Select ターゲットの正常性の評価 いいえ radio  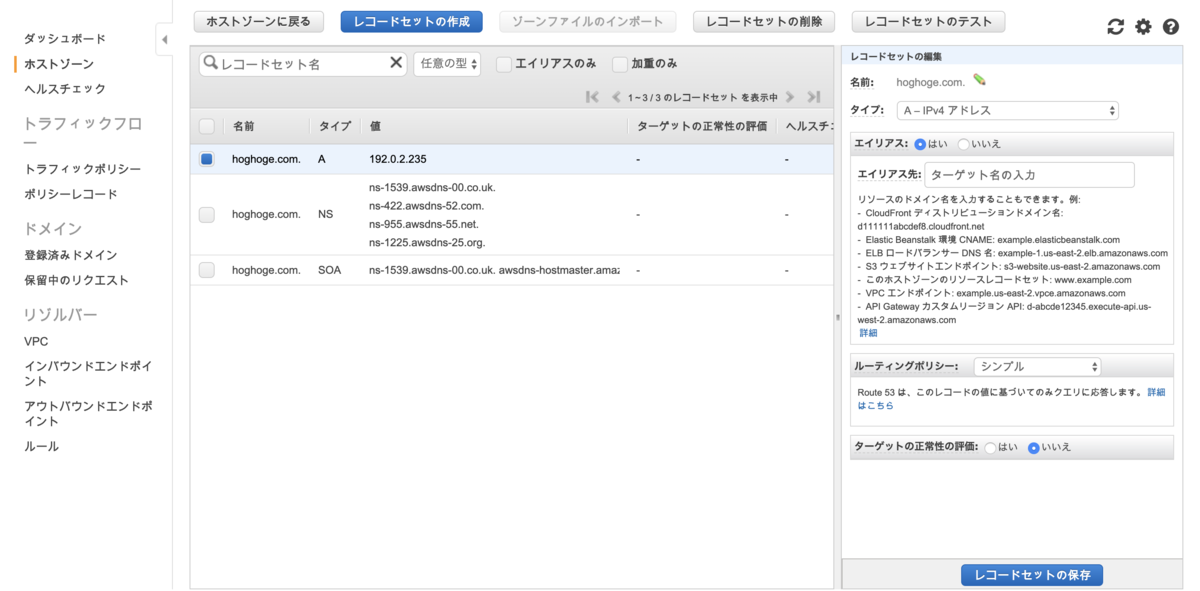(x=1034, y=448)
